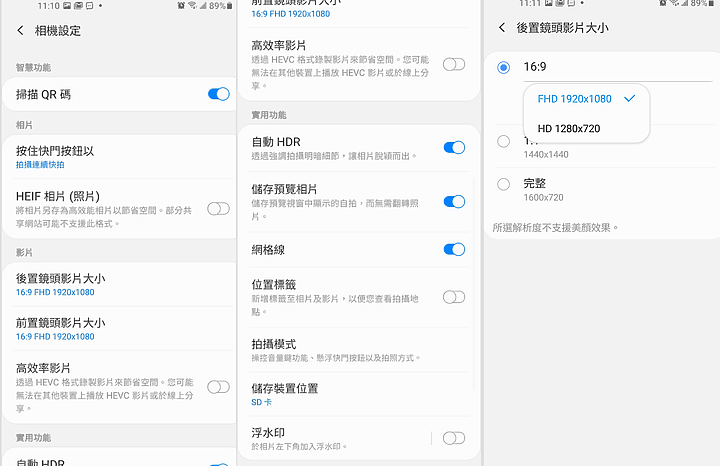Open 按住快門按鈕以 setting
720x466 pixels.
tap(118, 157)
